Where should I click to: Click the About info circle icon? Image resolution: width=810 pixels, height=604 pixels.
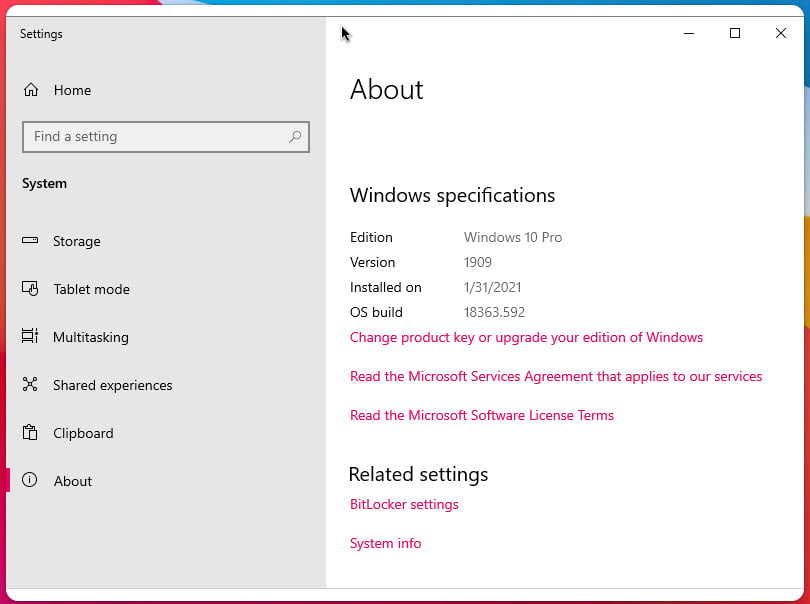[29, 480]
